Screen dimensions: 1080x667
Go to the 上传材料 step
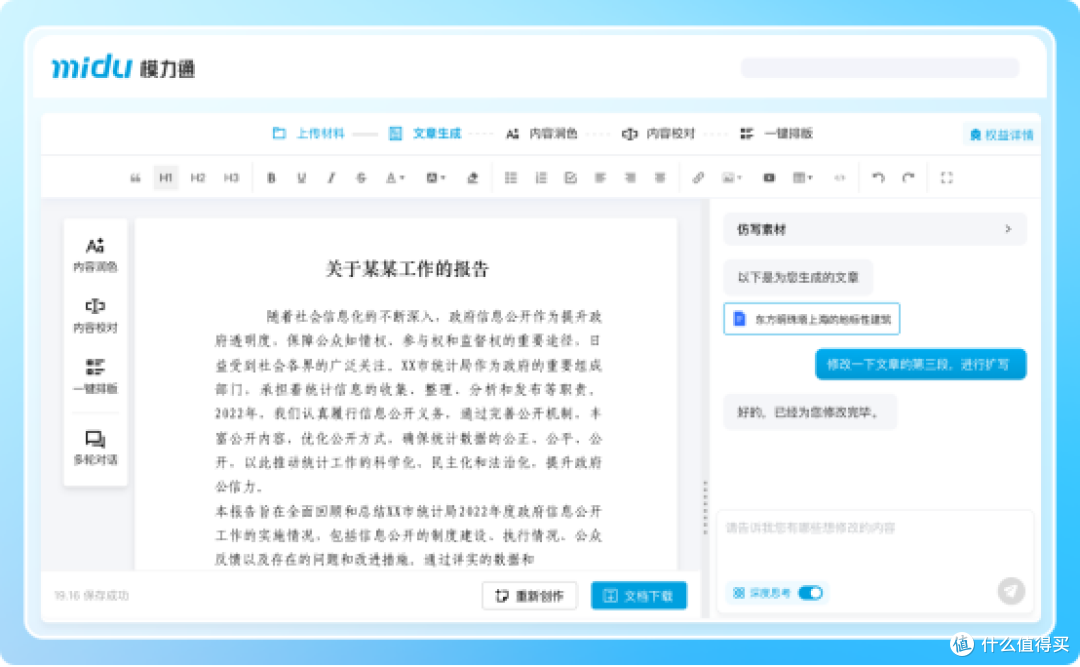(x=308, y=133)
